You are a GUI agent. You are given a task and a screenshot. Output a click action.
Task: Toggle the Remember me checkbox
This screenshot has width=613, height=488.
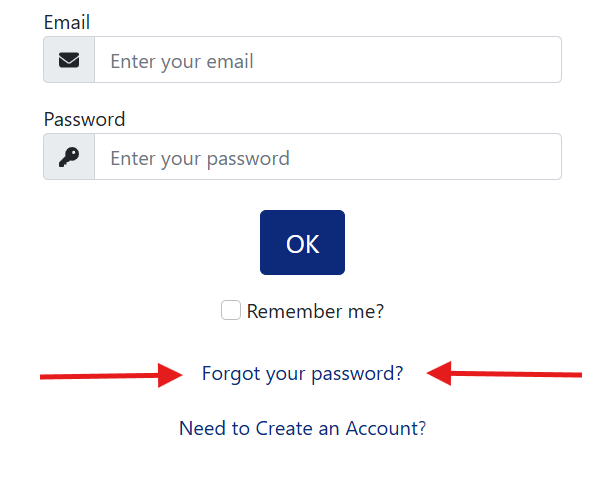tap(231, 311)
